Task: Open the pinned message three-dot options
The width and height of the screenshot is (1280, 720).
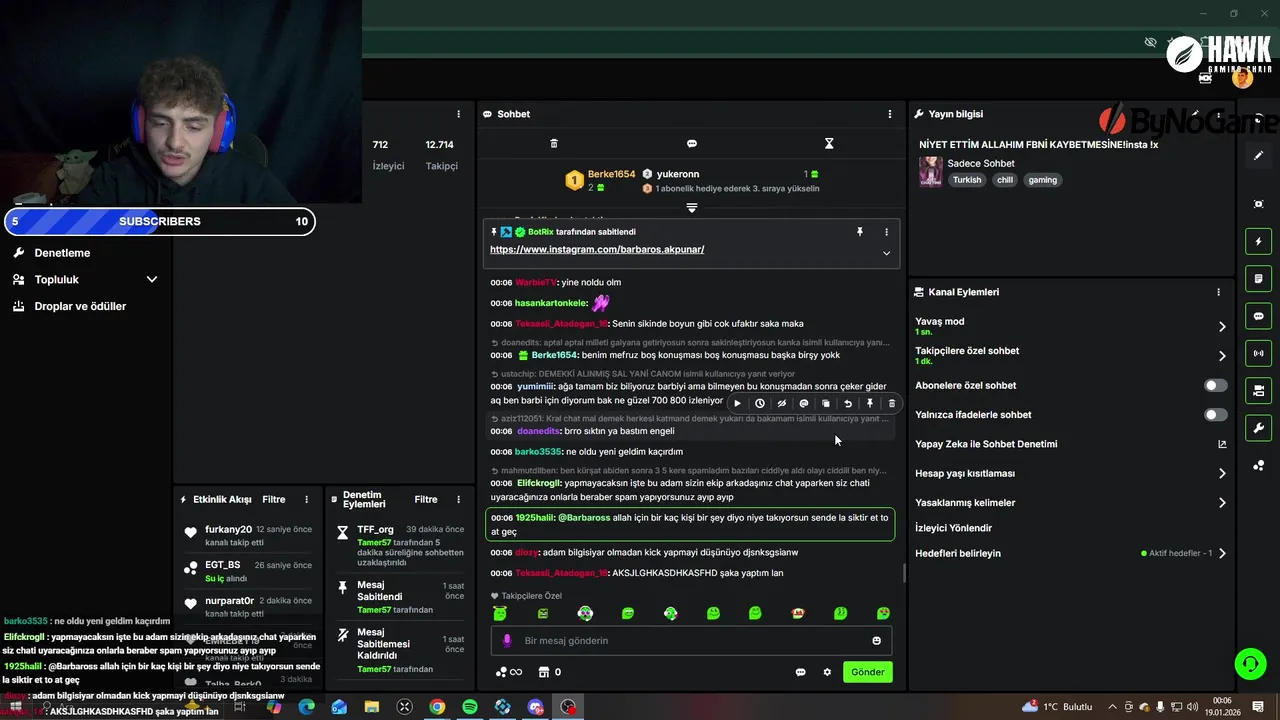Action: click(x=886, y=232)
